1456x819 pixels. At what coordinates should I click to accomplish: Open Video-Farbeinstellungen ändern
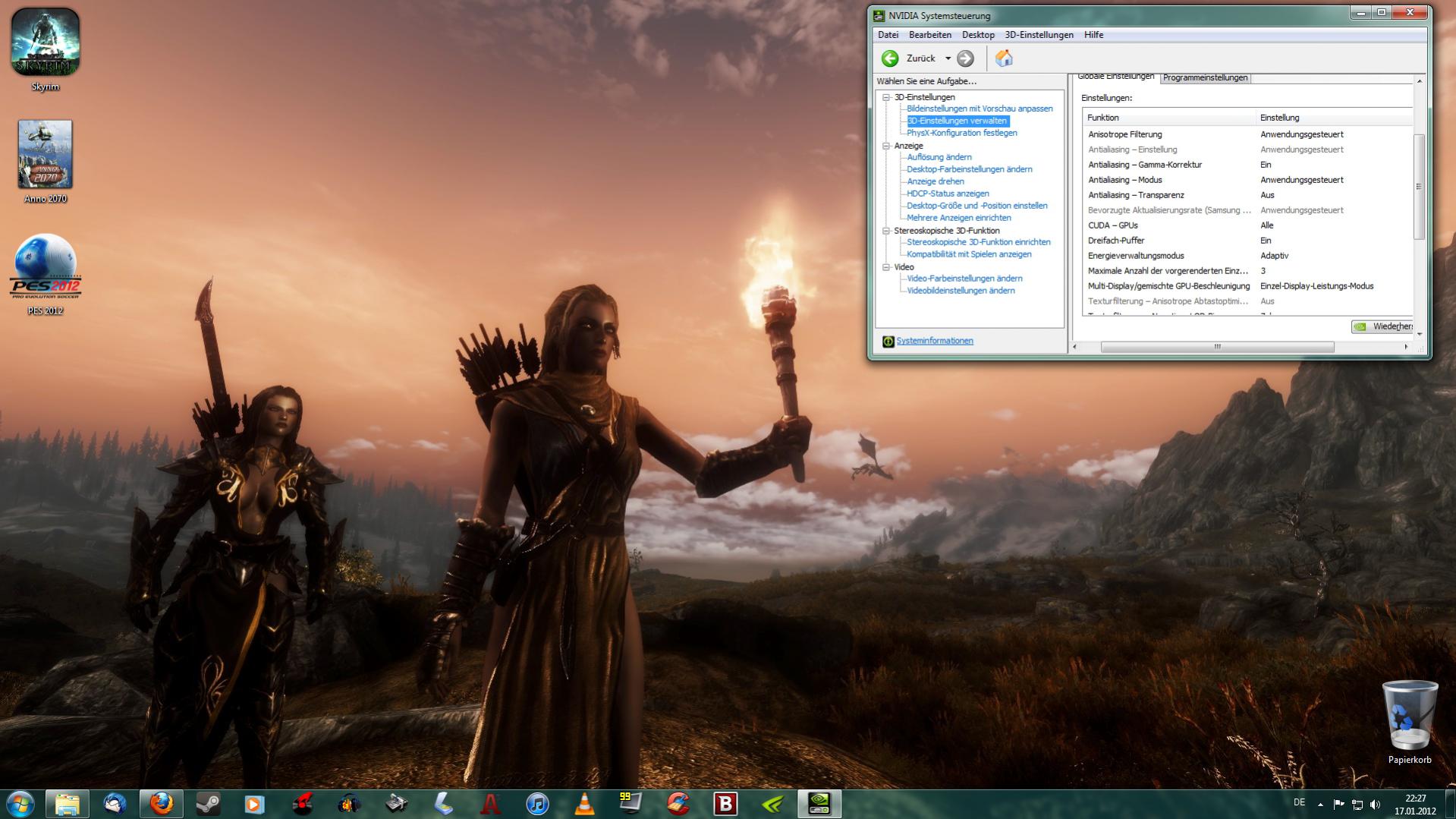(964, 279)
